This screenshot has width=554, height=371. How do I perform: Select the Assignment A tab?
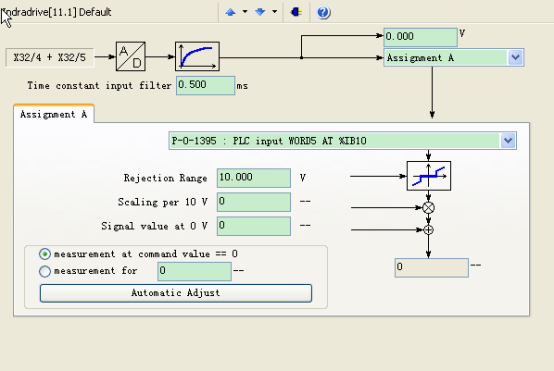tap(54, 114)
